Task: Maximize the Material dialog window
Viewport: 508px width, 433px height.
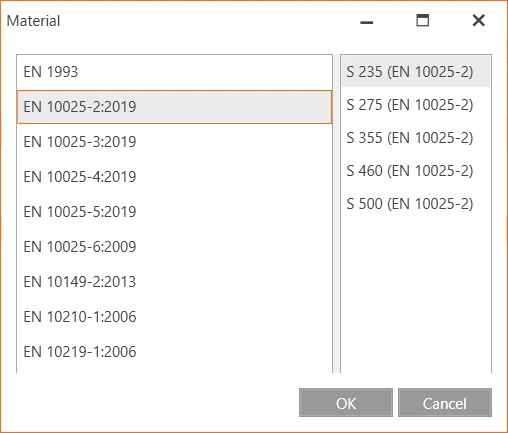Action: click(x=423, y=21)
